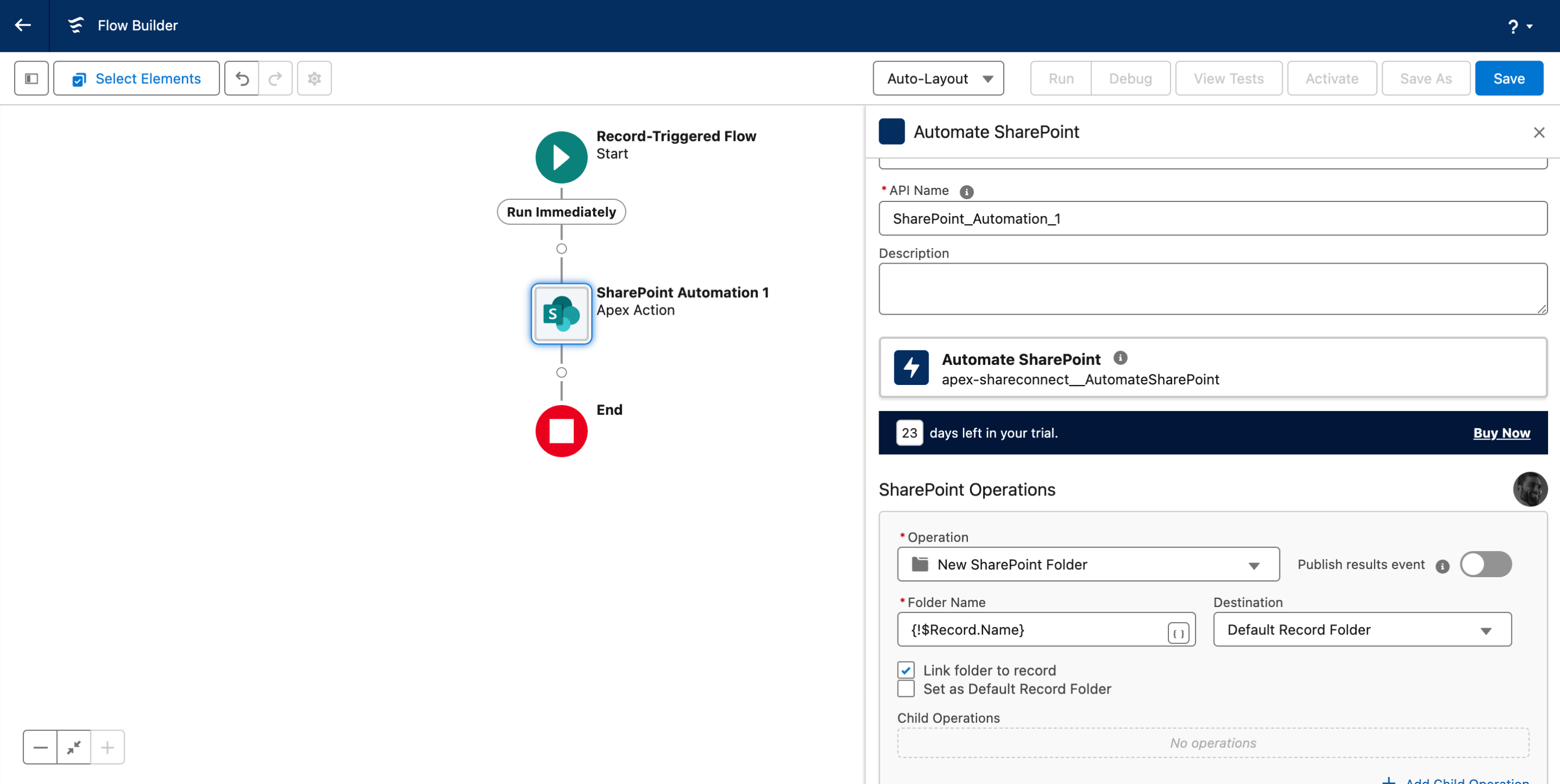The height and width of the screenshot is (784, 1560).
Task: Edit the API Name field
Action: [1212, 219]
